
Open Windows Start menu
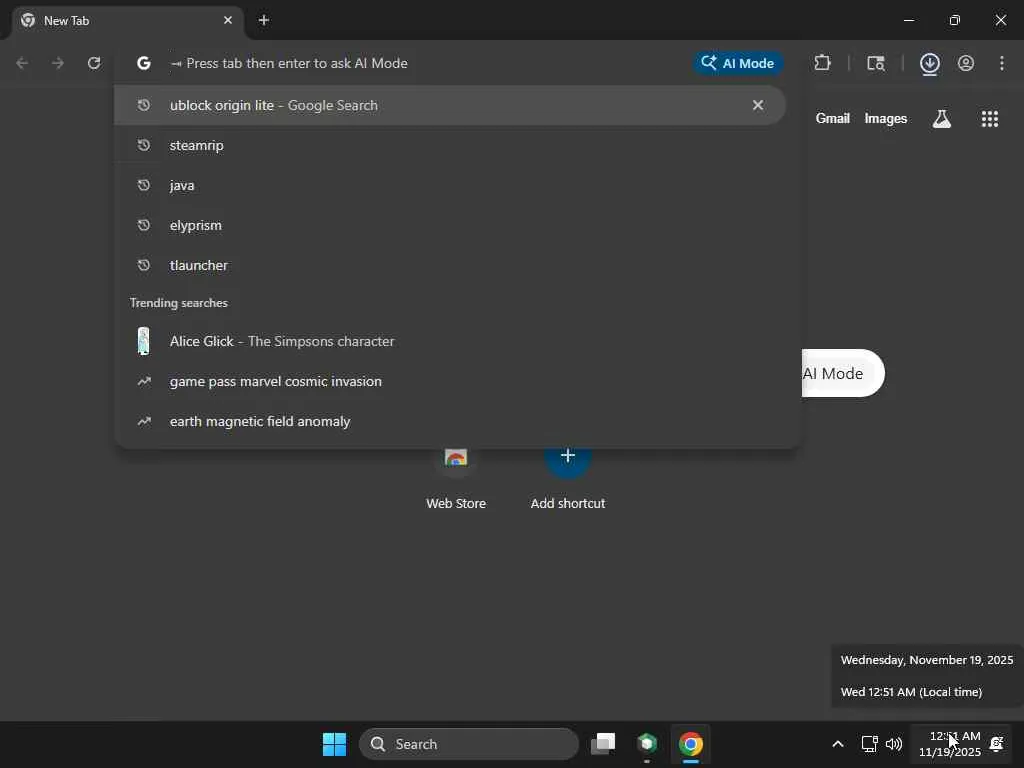pos(334,744)
